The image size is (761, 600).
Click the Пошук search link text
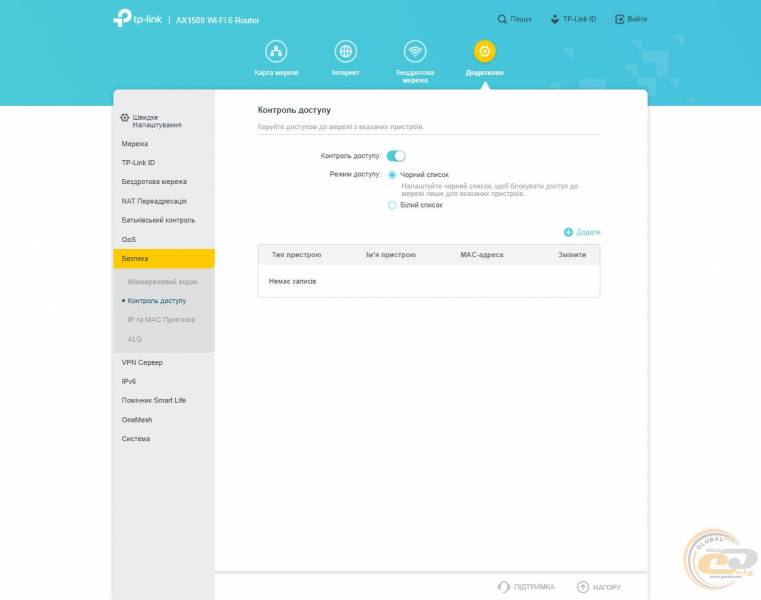click(x=521, y=19)
